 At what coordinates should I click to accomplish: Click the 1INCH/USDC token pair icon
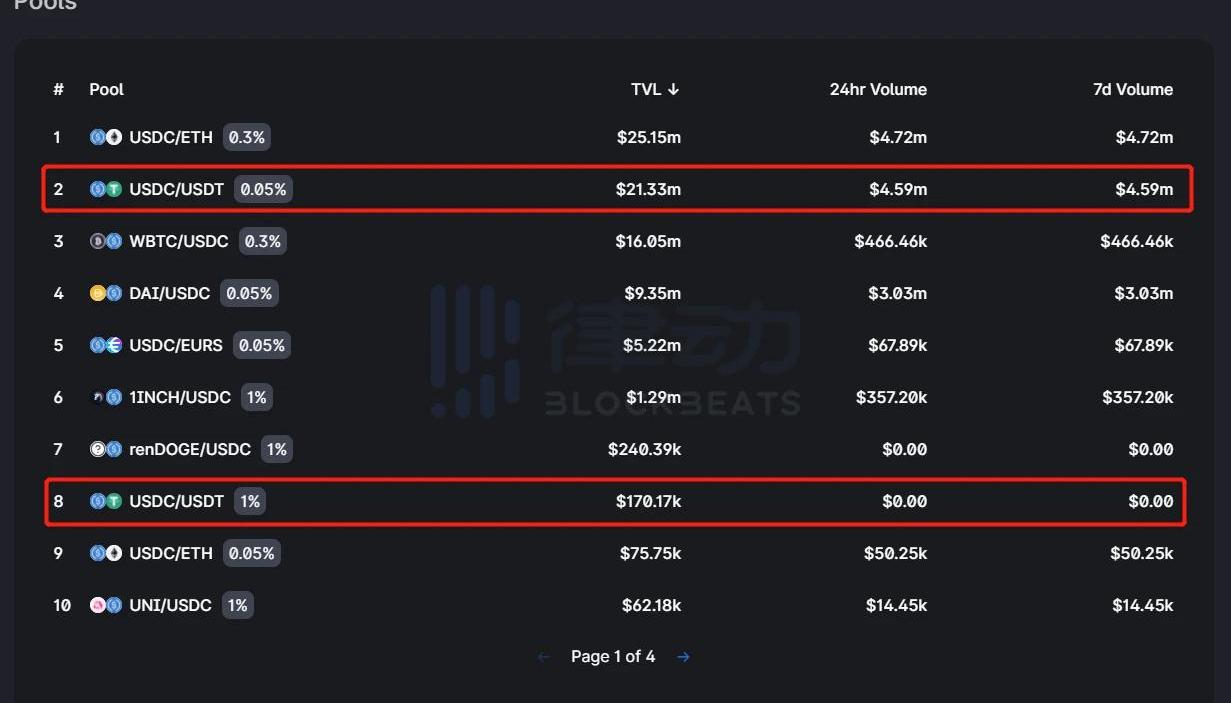pos(105,397)
